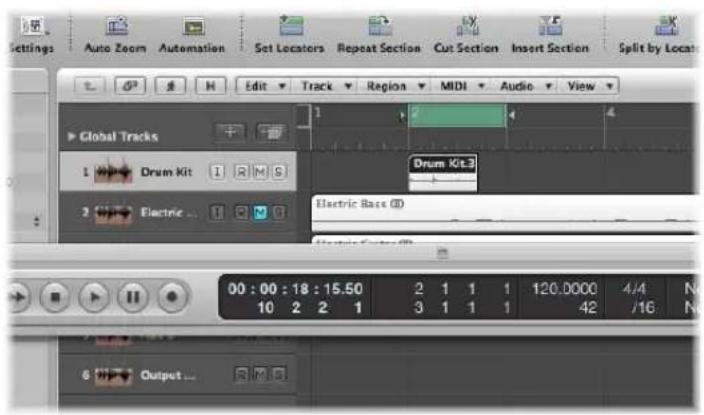Image resolution: width=704 pixels, height=415 pixels.
Task: Click the Auto Zoom toolbar icon
Action: (117, 26)
